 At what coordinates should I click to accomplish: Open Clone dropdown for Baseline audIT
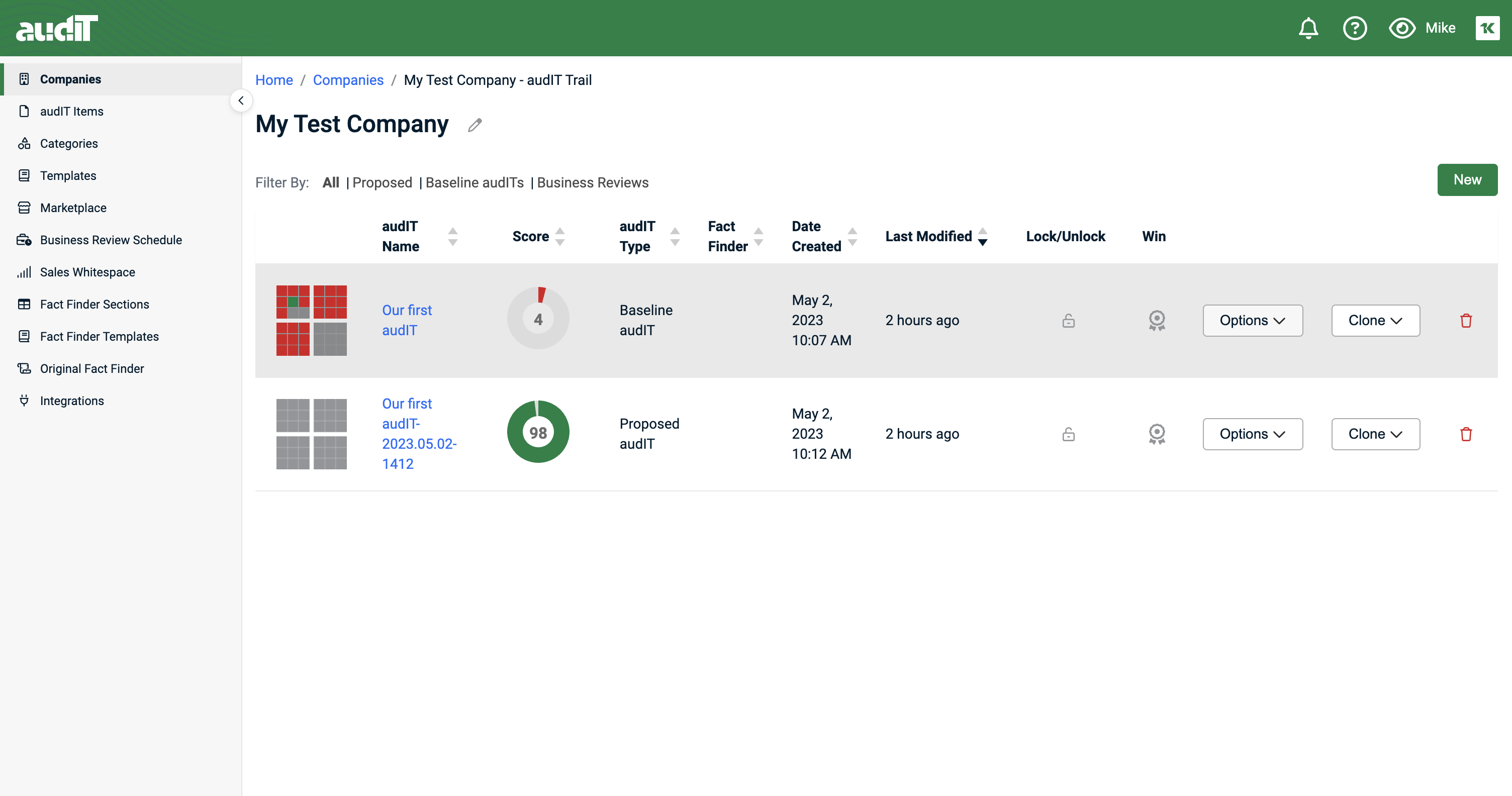click(1375, 320)
